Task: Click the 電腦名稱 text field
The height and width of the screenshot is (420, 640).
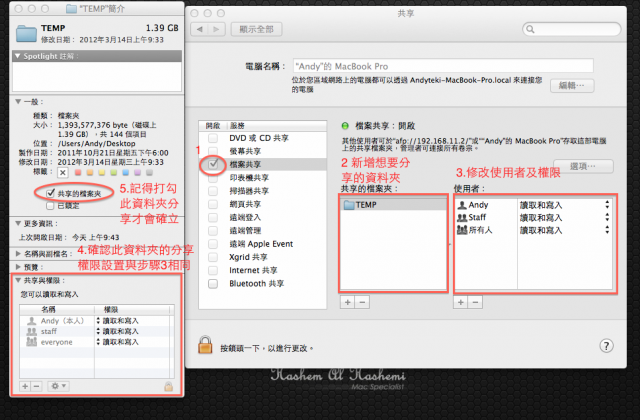Action: (x=443, y=66)
